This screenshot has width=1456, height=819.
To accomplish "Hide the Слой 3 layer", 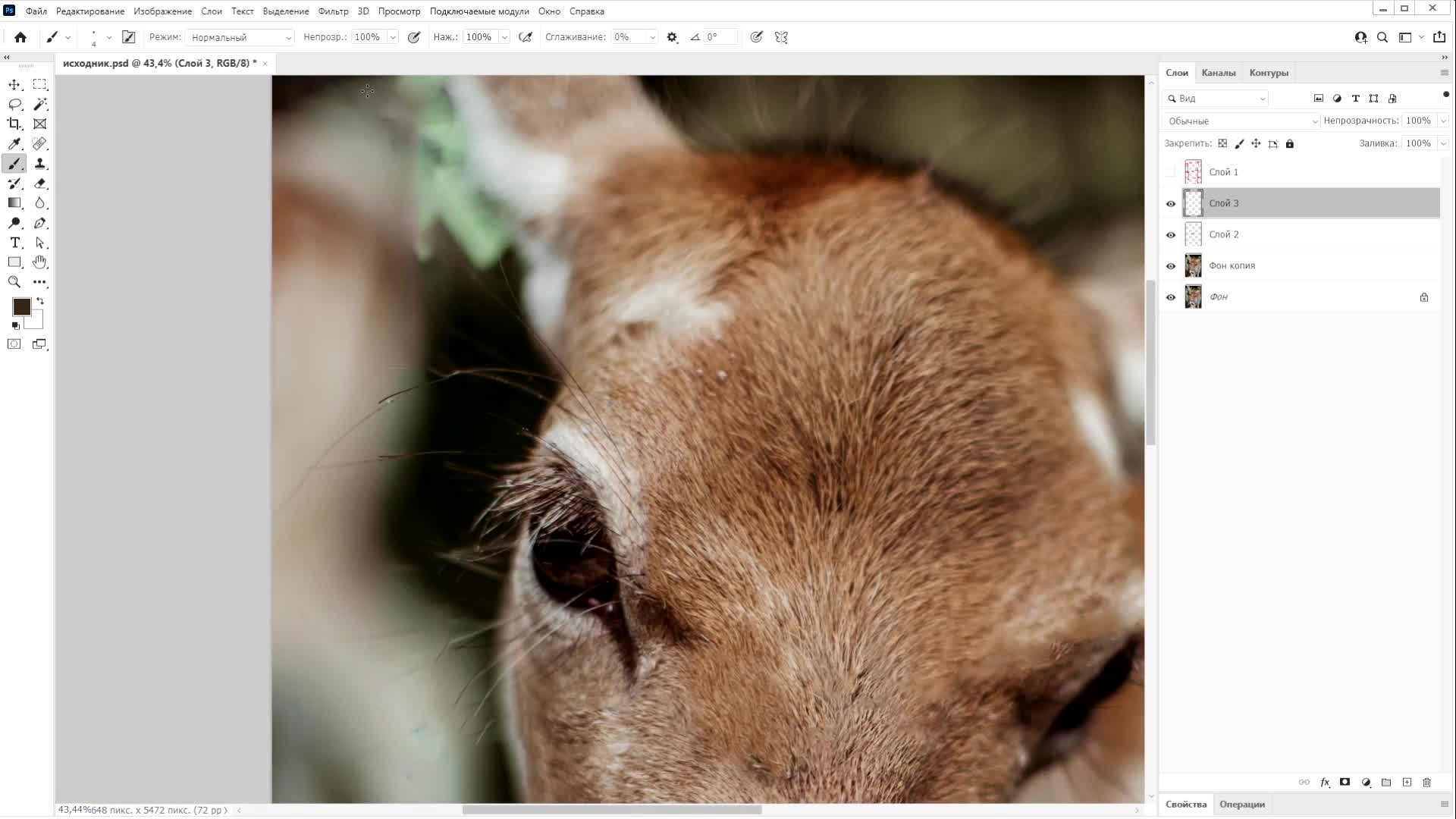I will pos(1171,203).
